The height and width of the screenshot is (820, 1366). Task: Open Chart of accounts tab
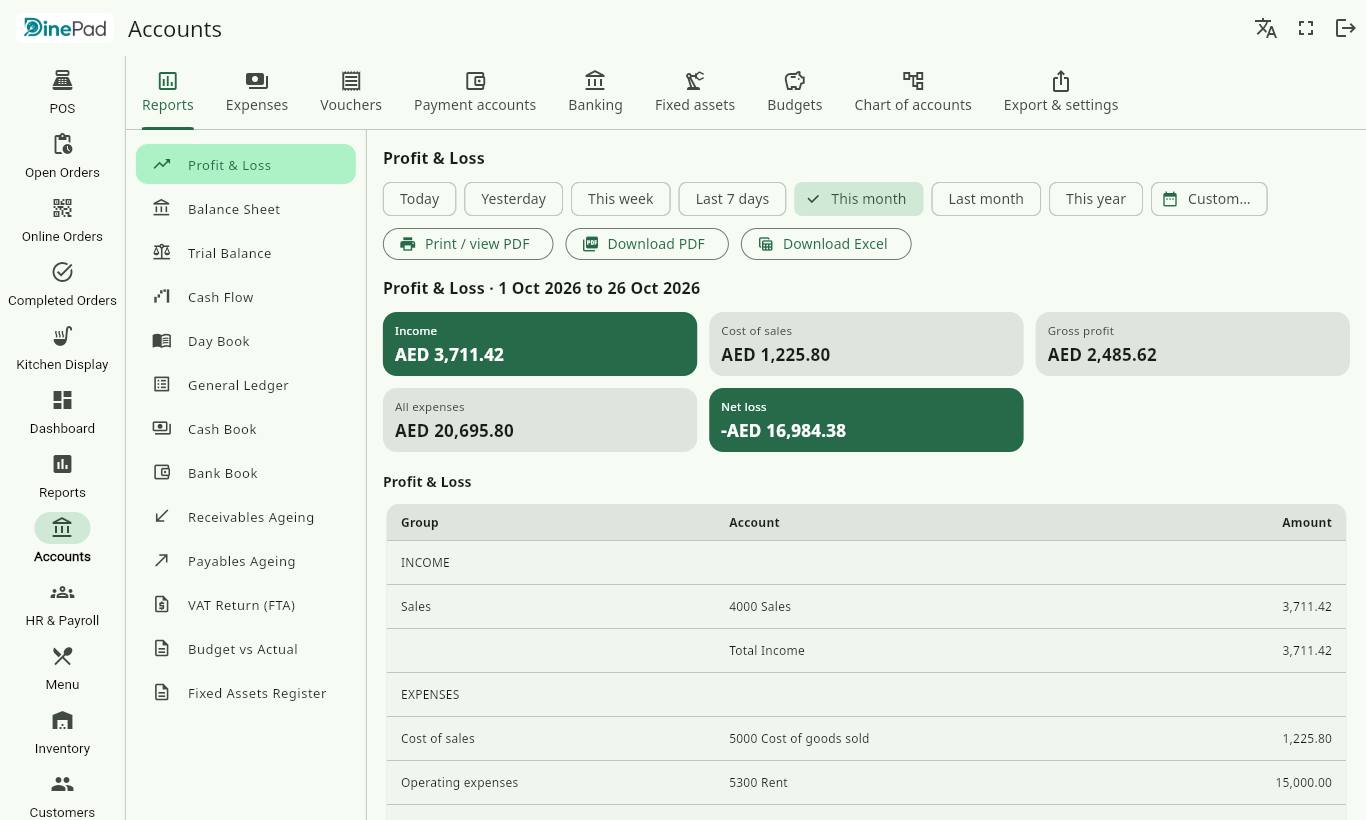click(913, 92)
